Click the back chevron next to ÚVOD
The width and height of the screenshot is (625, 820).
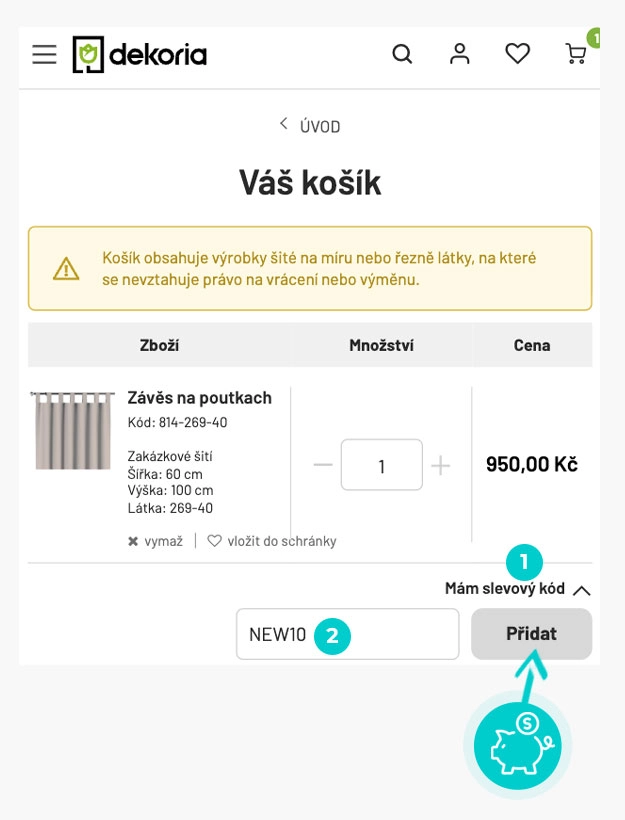pos(282,125)
